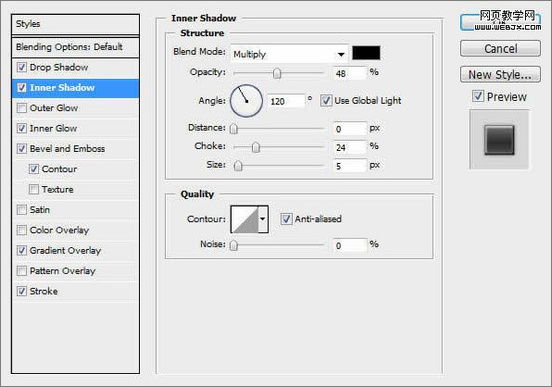Click the New Style... button

coord(500,75)
